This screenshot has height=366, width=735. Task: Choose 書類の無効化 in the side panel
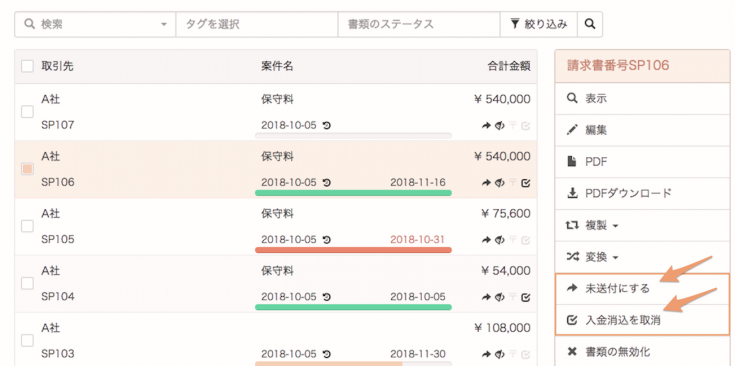click(x=642, y=351)
